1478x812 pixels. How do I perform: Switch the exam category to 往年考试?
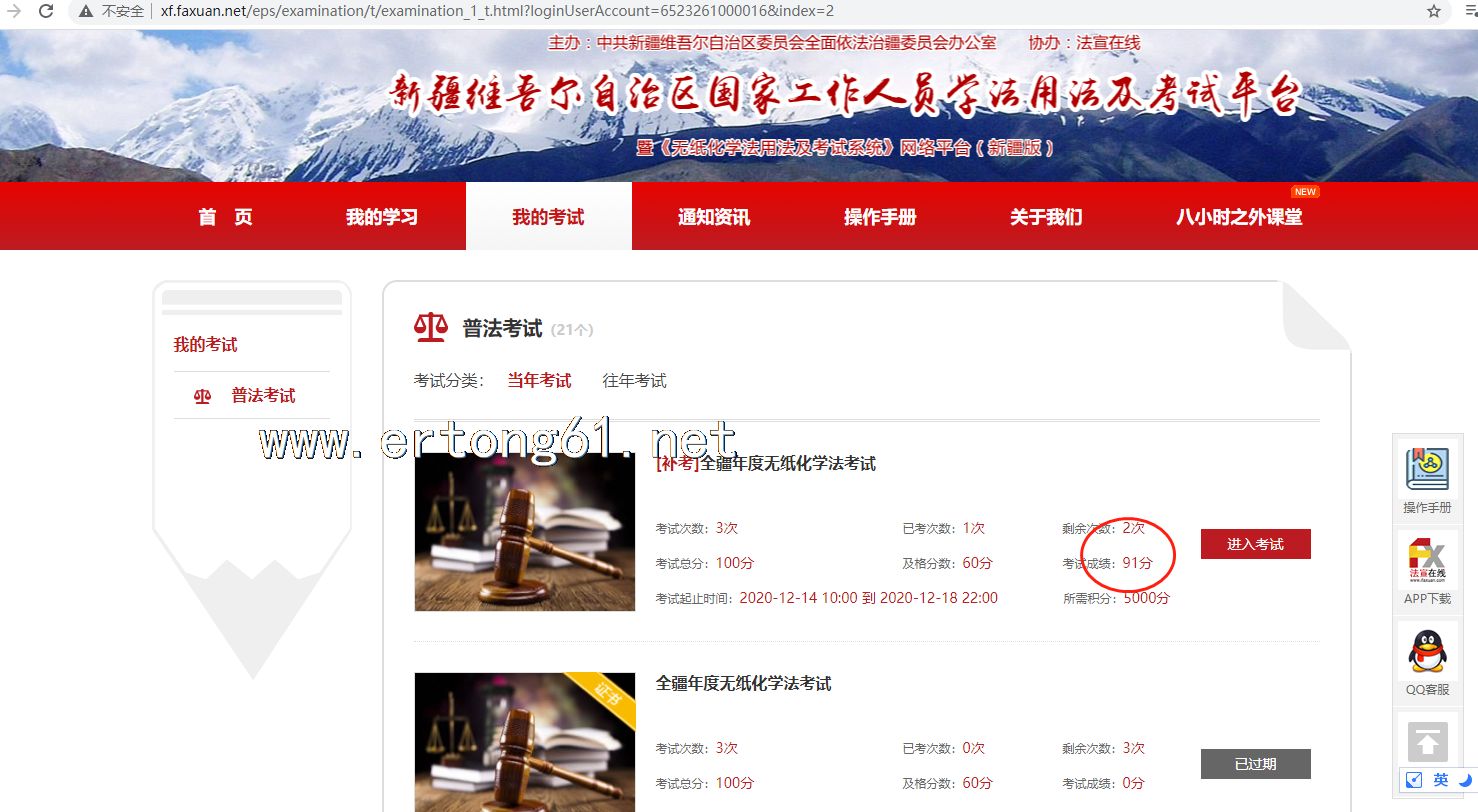(634, 381)
